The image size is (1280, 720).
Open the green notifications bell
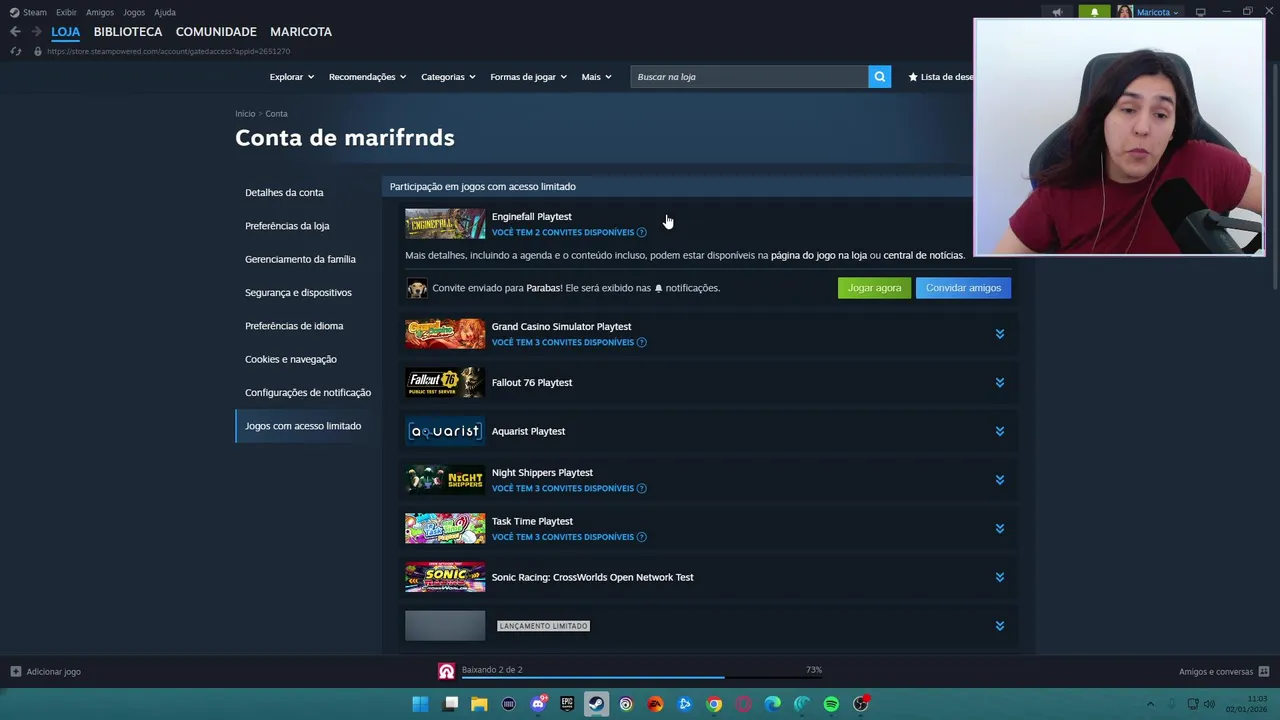(1094, 12)
